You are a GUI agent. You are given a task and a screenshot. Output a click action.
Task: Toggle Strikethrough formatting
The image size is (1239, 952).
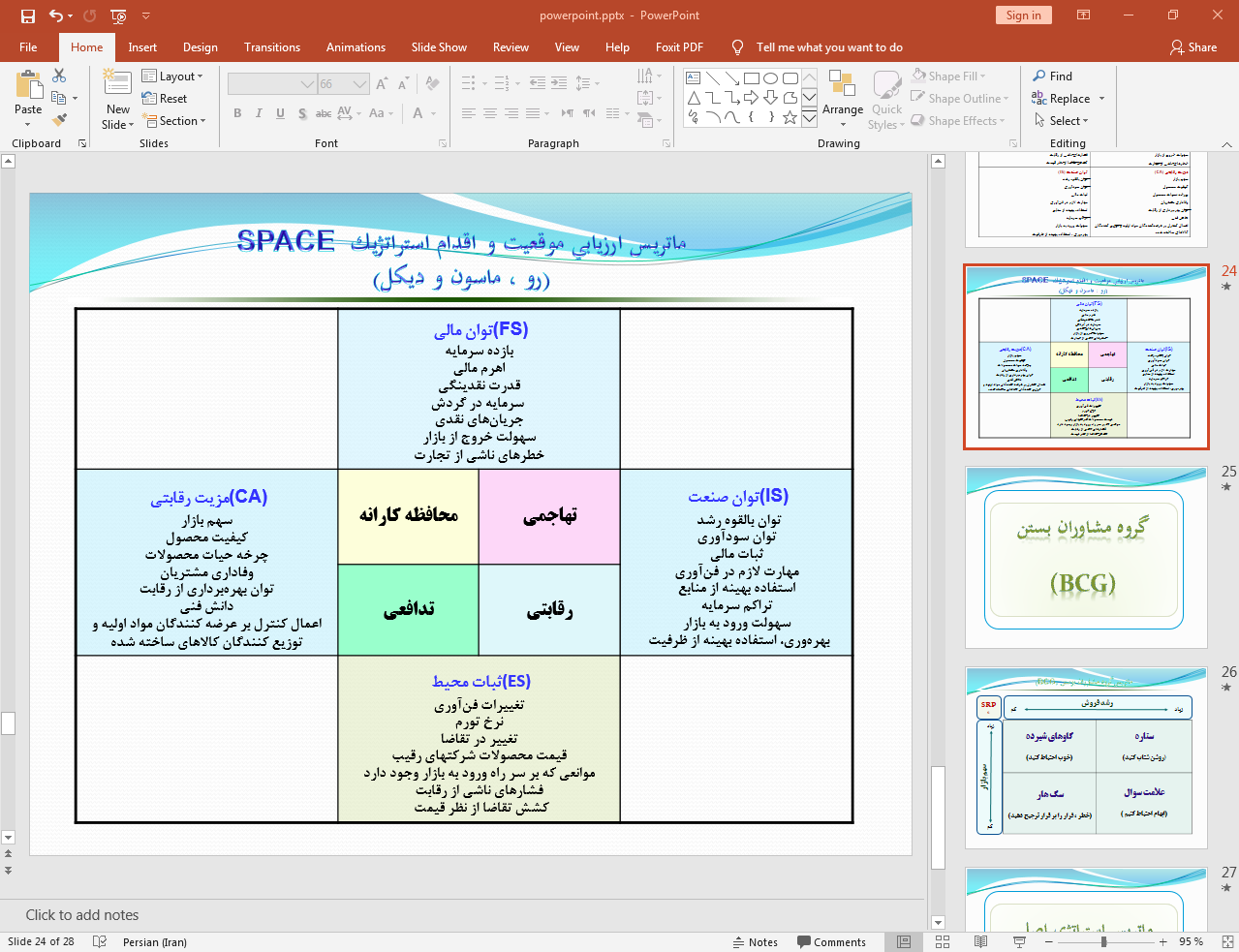tap(324, 113)
